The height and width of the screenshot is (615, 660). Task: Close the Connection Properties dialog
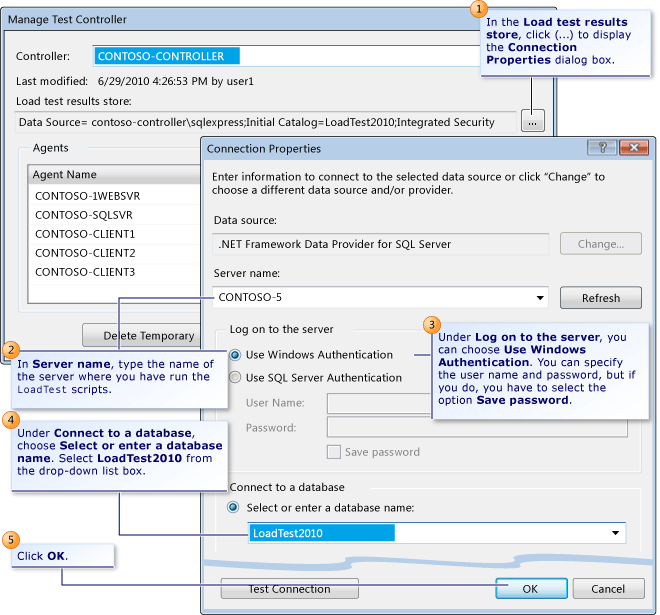click(634, 147)
